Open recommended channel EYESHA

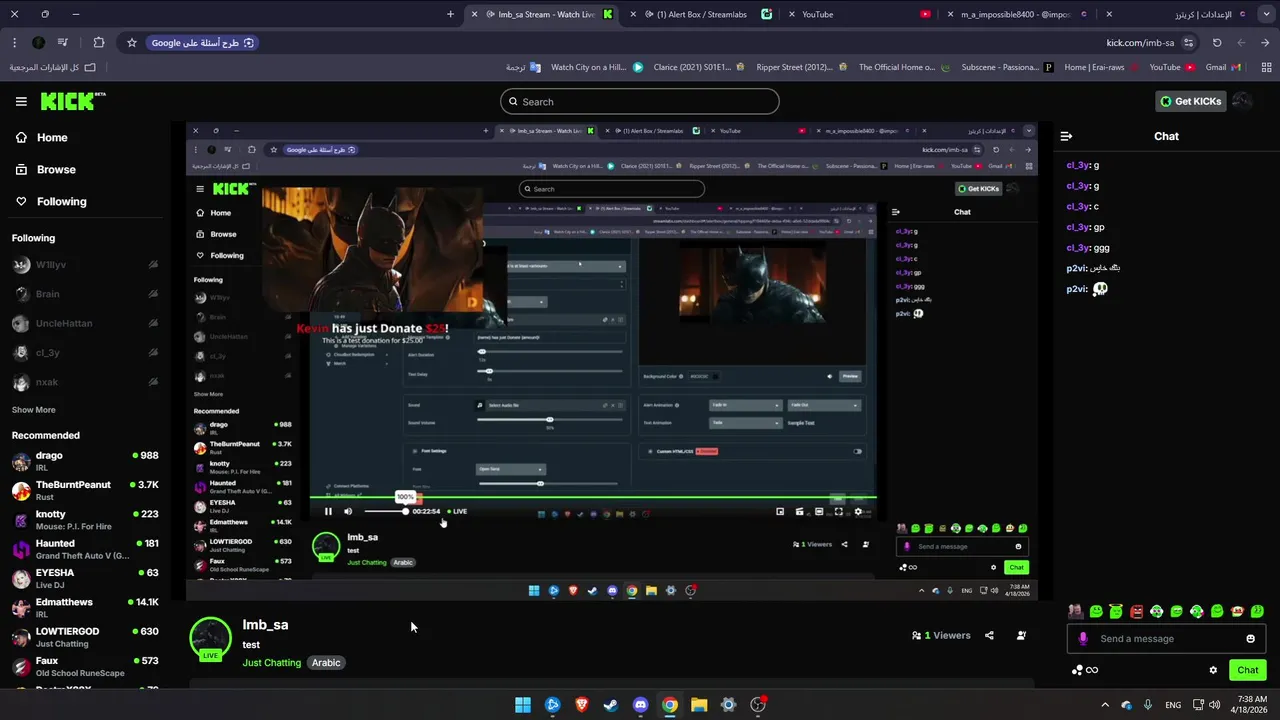click(x=84, y=578)
